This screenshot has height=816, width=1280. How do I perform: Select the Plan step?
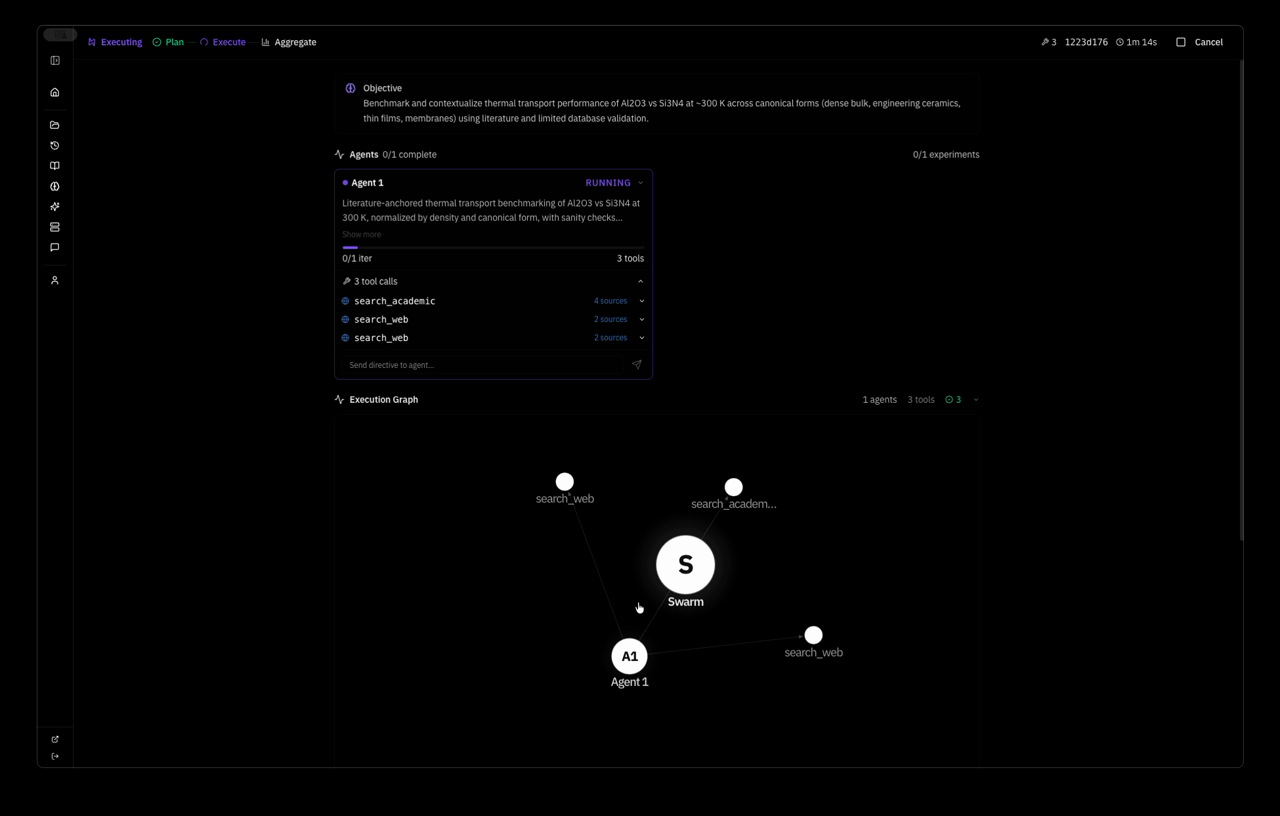coord(168,42)
